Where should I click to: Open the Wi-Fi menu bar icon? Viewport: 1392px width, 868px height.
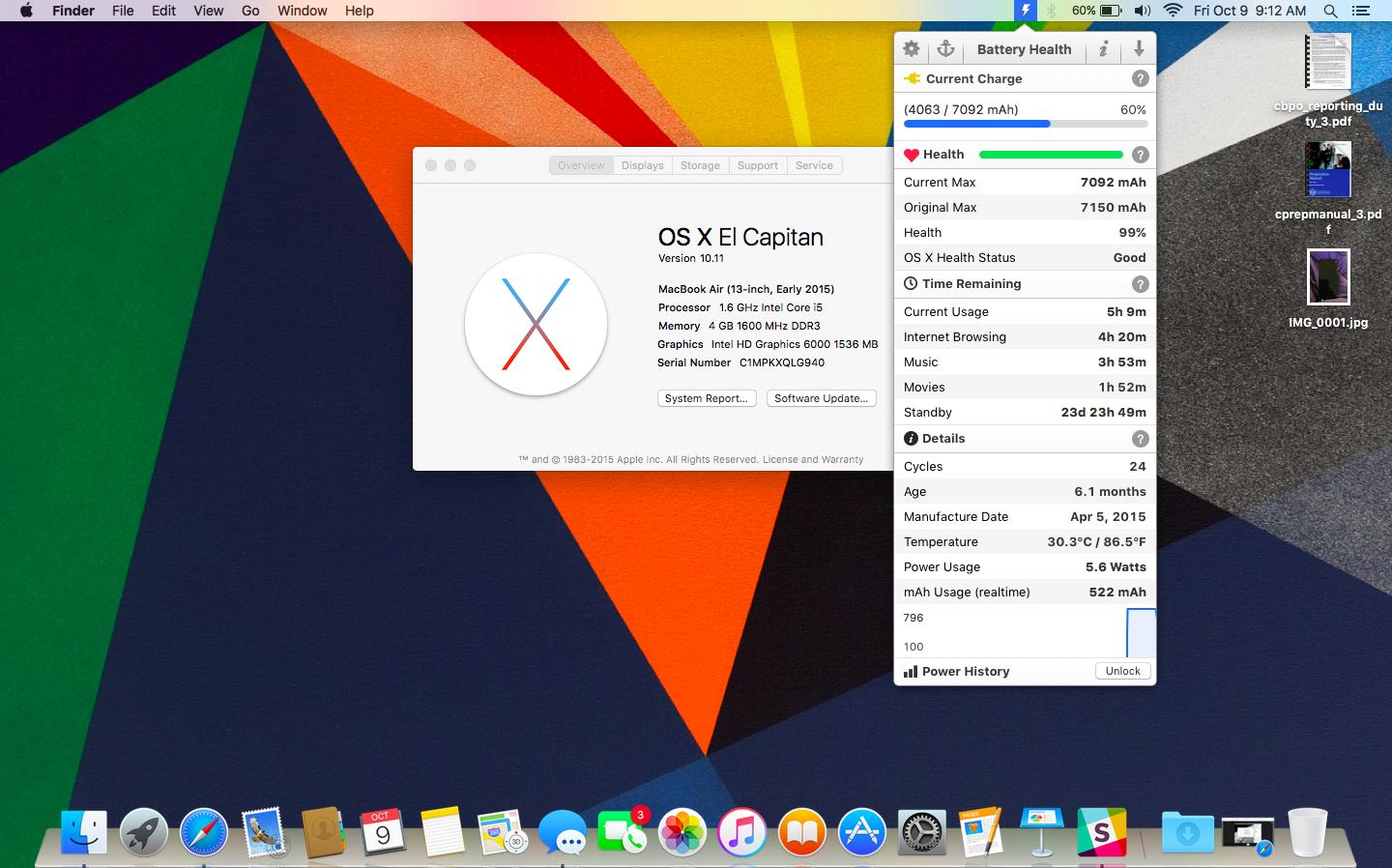point(1173,11)
